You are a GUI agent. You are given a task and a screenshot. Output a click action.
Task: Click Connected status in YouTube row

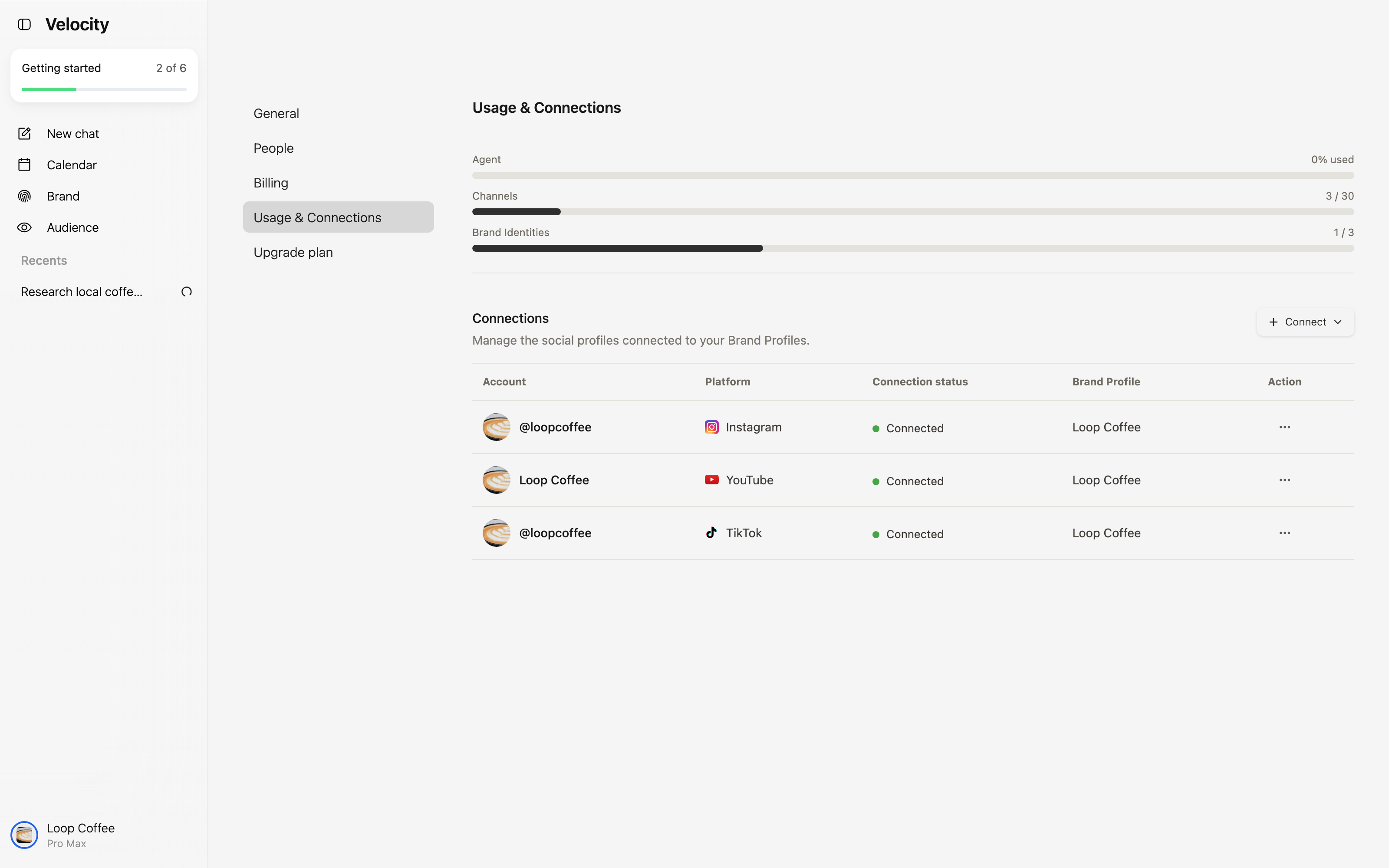click(914, 481)
